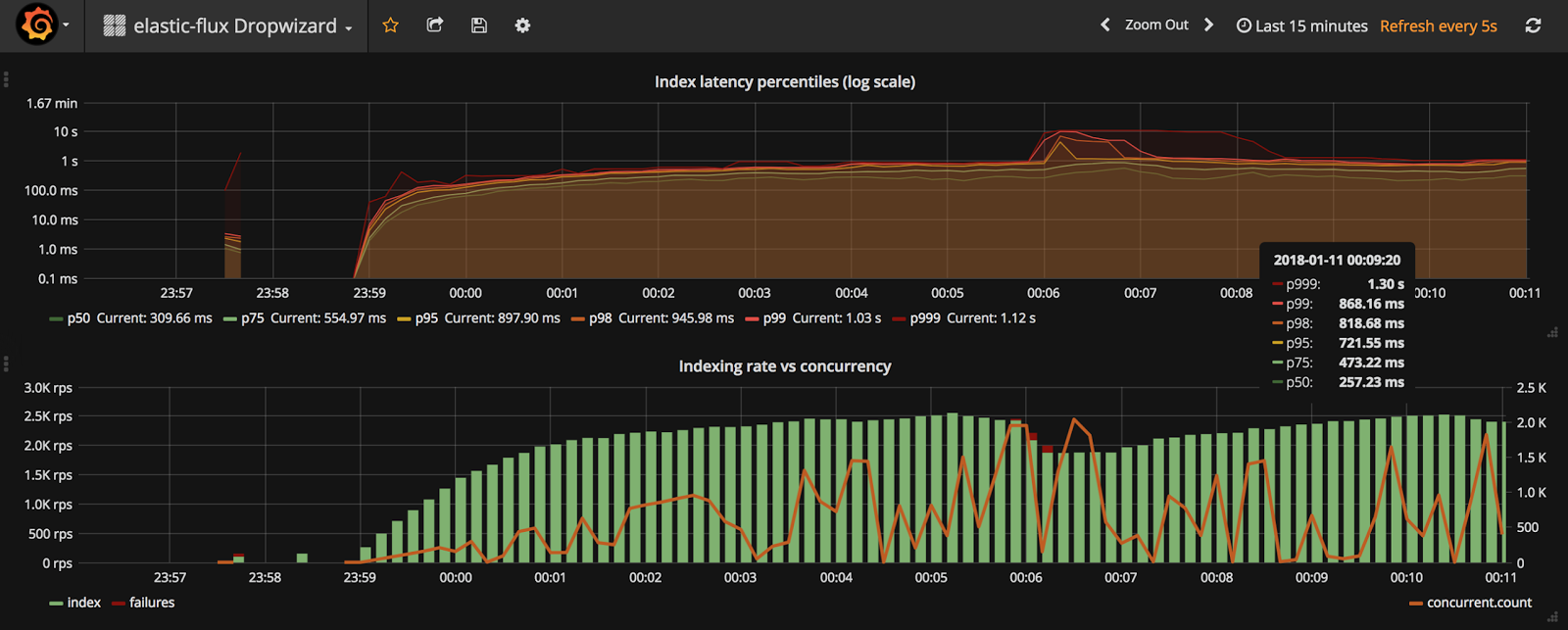Screen dimensions: 1568x630
Task: Open the Grafana logo main menu
Action: click(x=37, y=25)
